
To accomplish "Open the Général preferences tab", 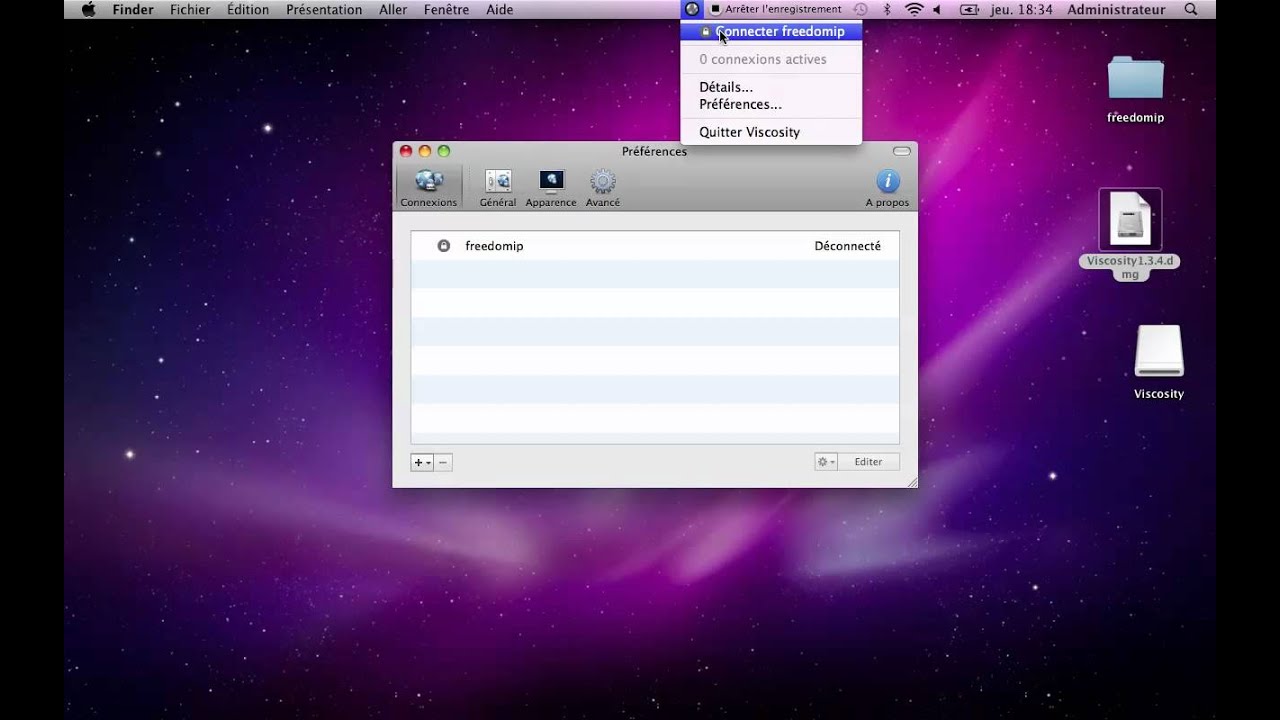I will (x=497, y=188).
